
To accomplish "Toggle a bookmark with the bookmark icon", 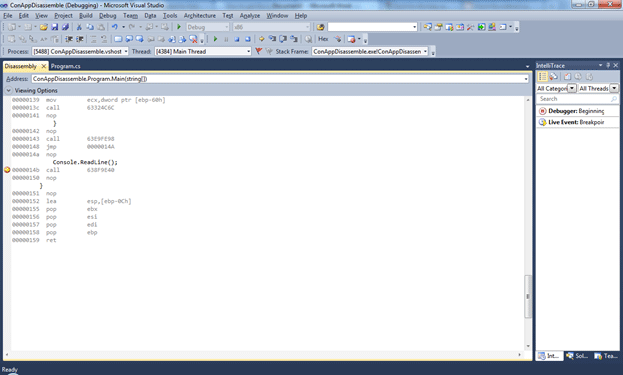I will point(118,39).
